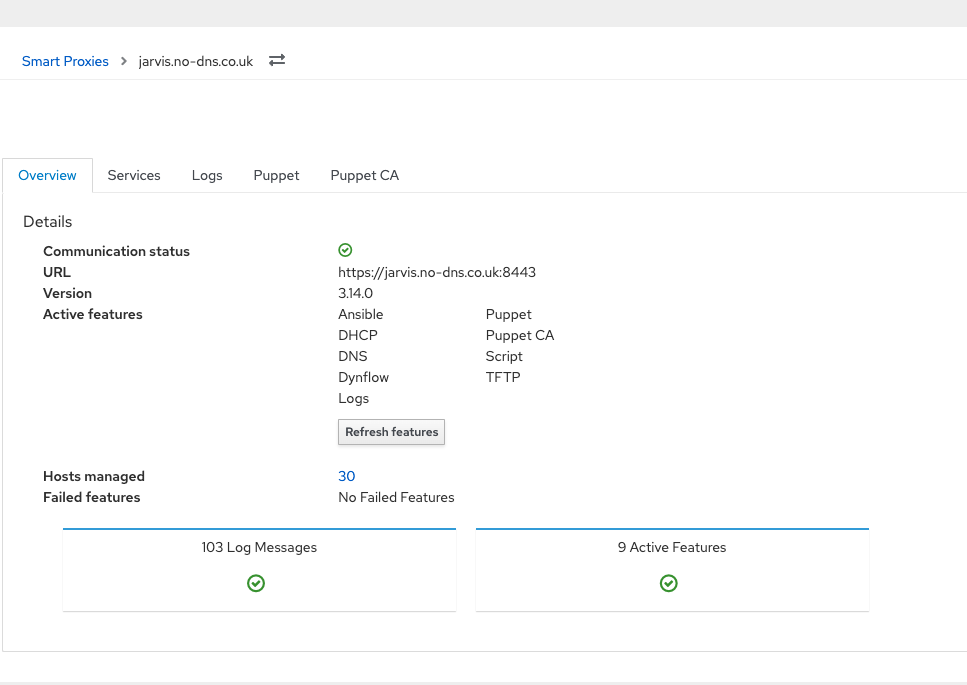This screenshot has height=685, width=967.
Task: Click the 9 Active Features card title
Action: pyautogui.click(x=672, y=548)
